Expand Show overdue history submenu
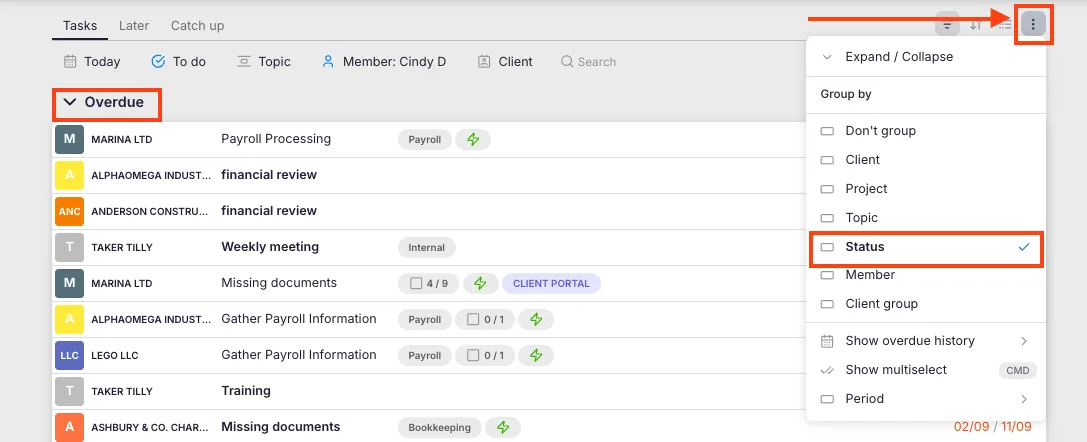The width and height of the screenshot is (1087, 442). coord(909,341)
